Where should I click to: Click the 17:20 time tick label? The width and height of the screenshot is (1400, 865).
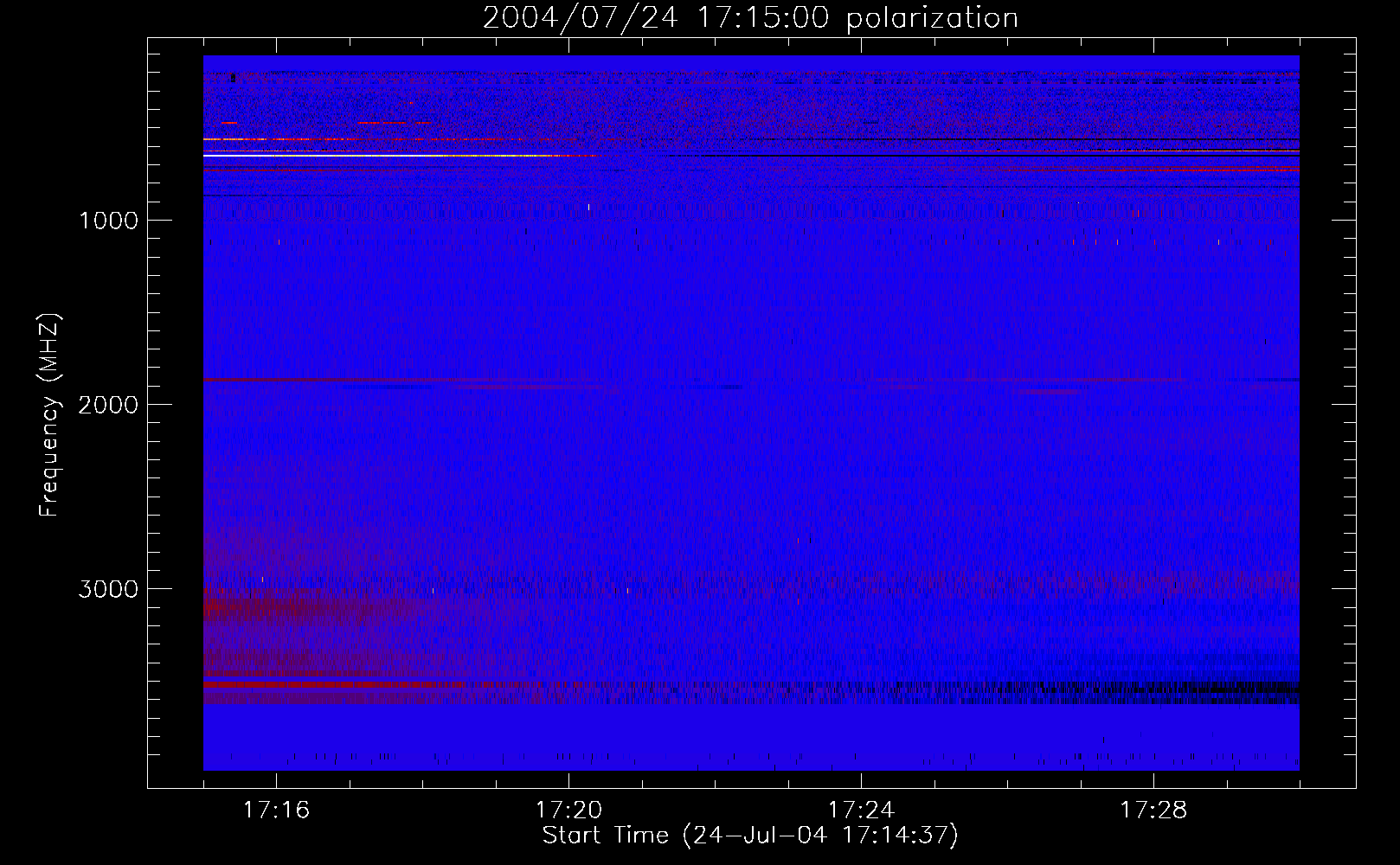tap(568, 811)
